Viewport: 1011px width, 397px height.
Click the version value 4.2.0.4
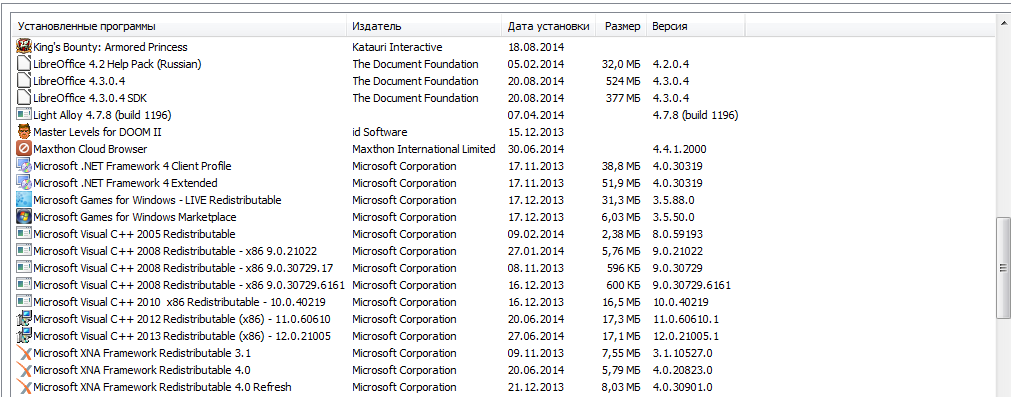[x=671, y=64]
